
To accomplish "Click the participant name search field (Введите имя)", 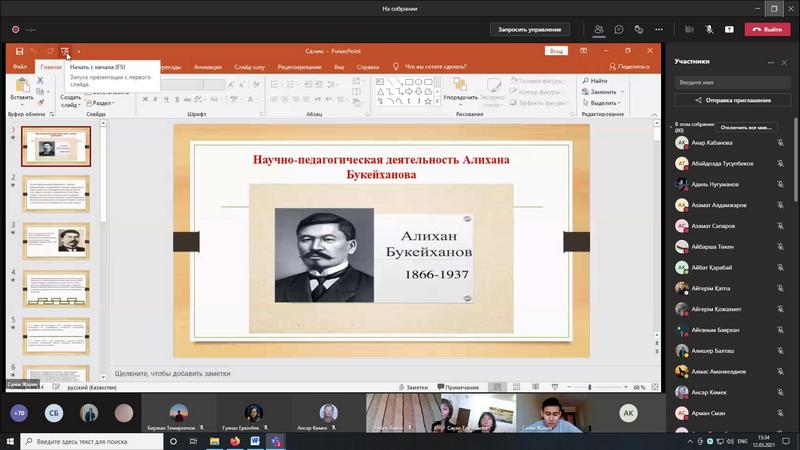I will point(733,82).
